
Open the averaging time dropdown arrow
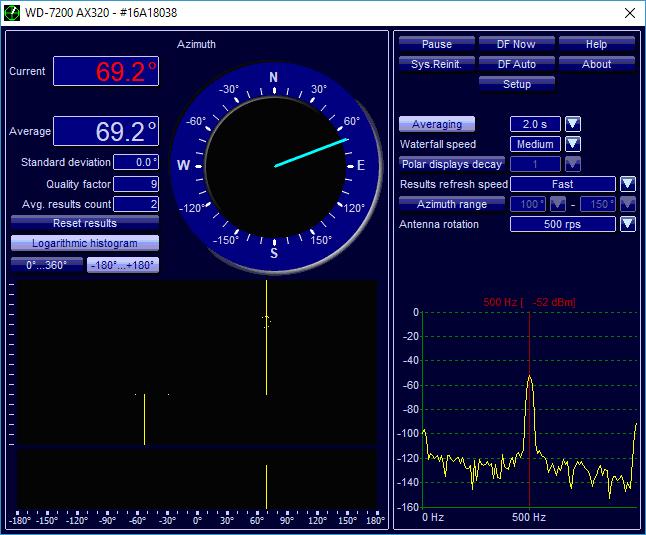(573, 124)
